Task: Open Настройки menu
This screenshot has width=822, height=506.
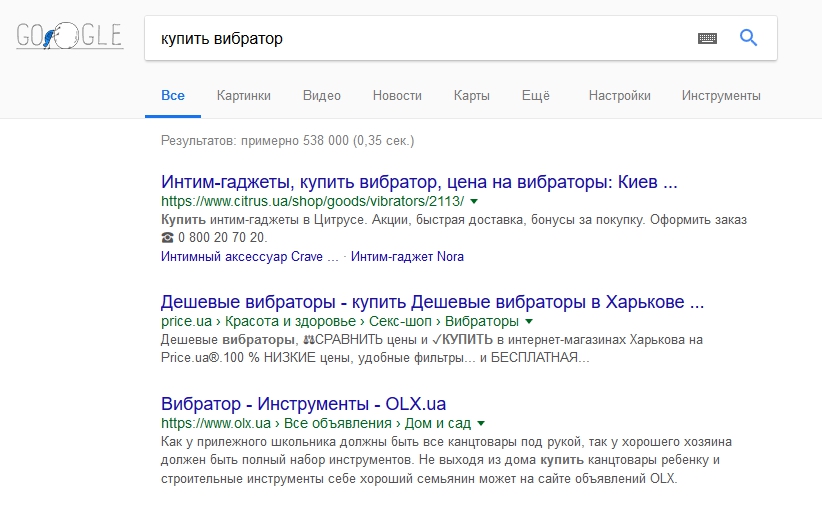Action: coord(620,95)
